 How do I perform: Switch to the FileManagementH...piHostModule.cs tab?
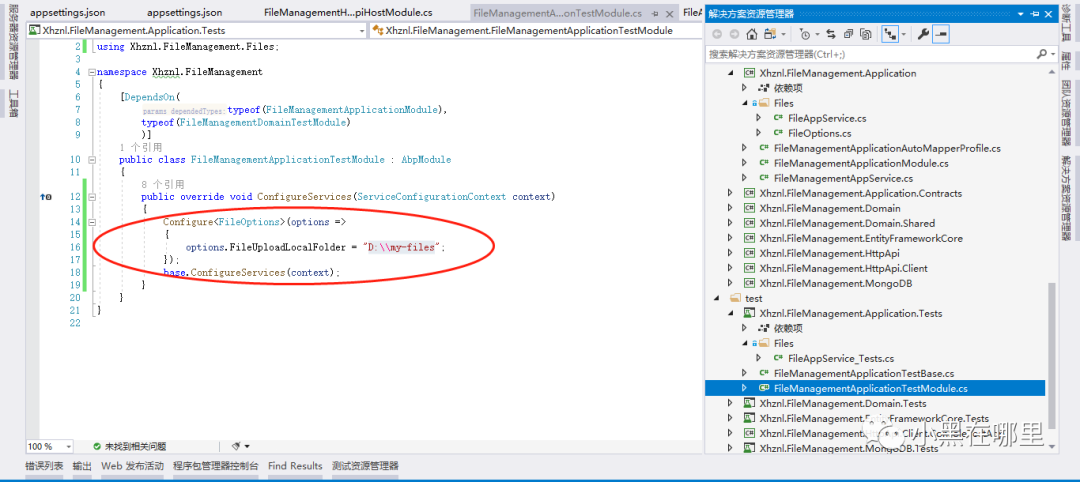349,13
